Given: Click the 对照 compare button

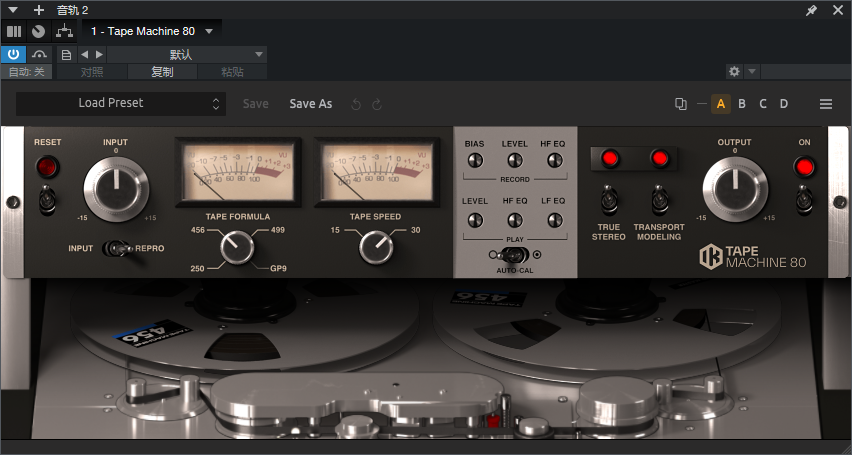Looking at the screenshot, I should coord(92,72).
